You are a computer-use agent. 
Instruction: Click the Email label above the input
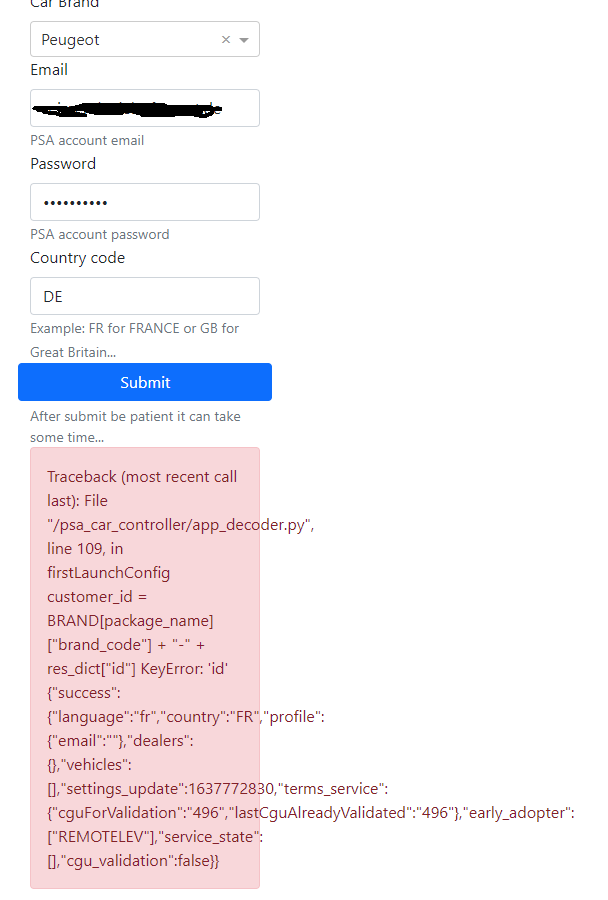click(48, 69)
